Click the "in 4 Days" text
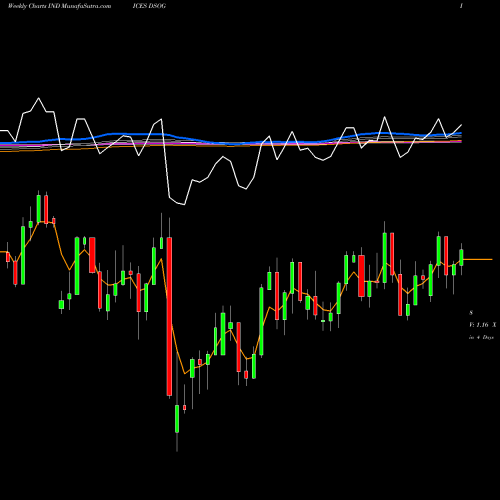Screen dimensions: 500x500 pos(481,337)
